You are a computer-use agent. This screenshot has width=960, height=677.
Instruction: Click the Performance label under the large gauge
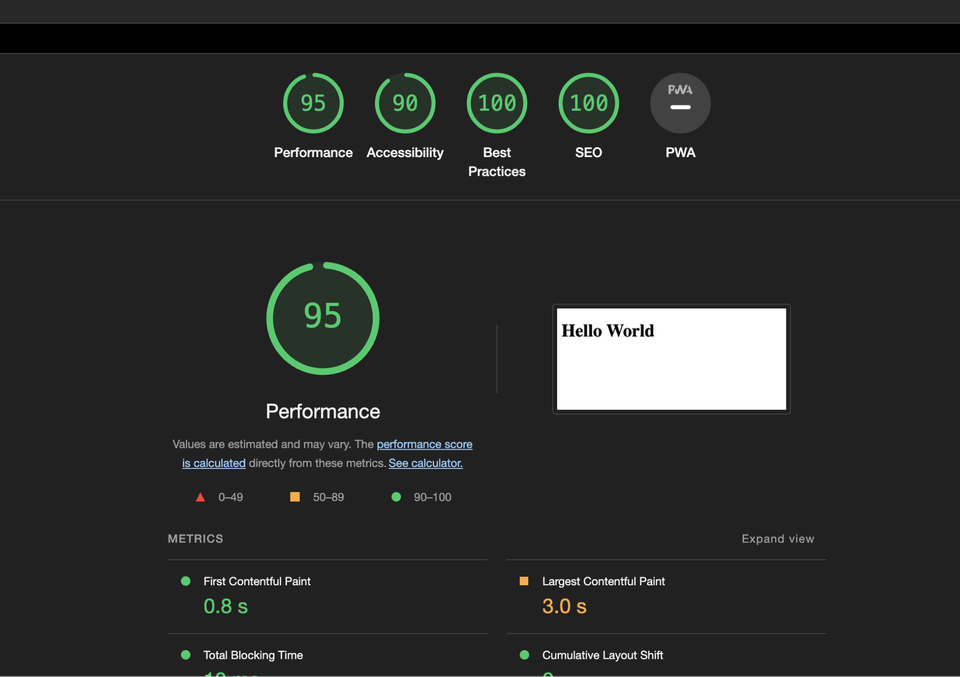pyautogui.click(x=322, y=411)
